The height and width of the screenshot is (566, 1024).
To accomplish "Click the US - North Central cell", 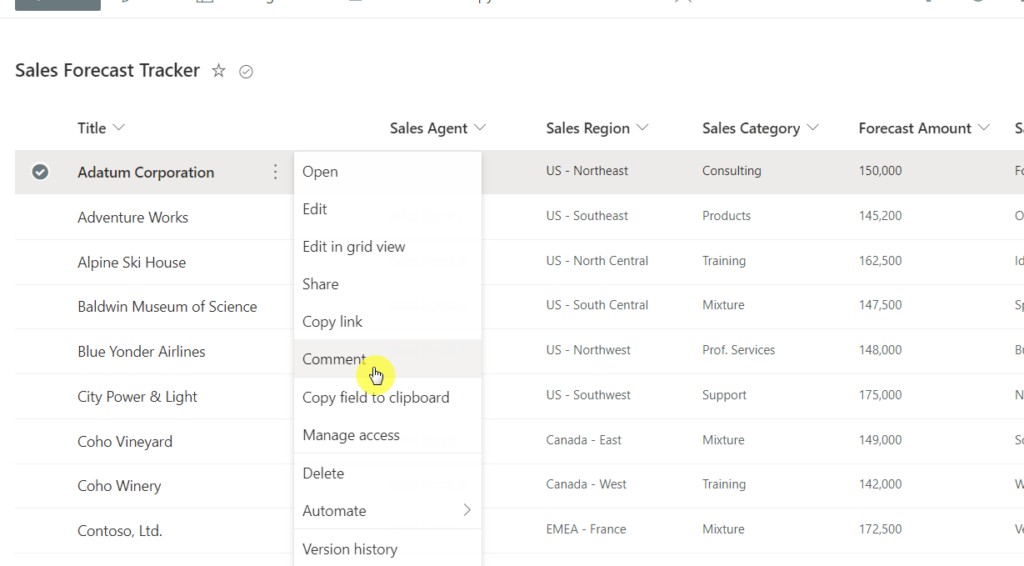I will [597, 261].
